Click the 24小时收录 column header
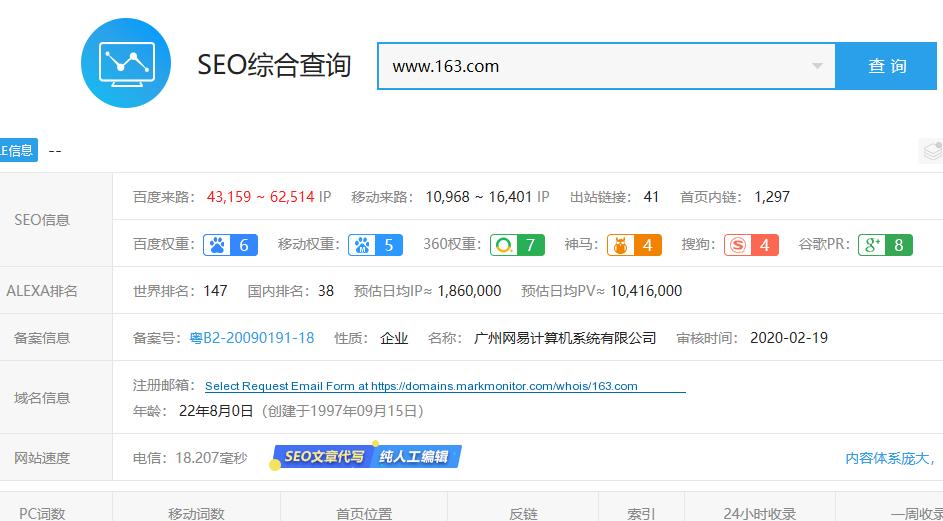 click(760, 513)
